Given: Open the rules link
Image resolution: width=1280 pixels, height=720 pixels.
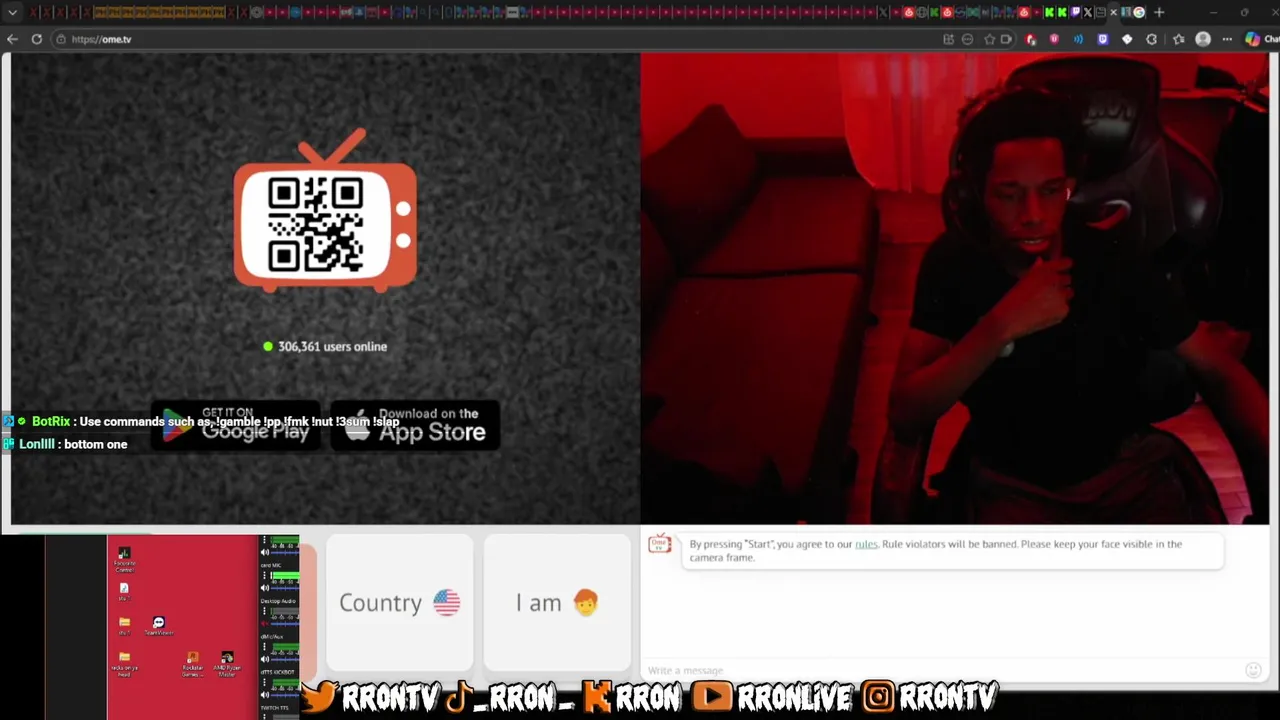Looking at the screenshot, I should [x=866, y=544].
